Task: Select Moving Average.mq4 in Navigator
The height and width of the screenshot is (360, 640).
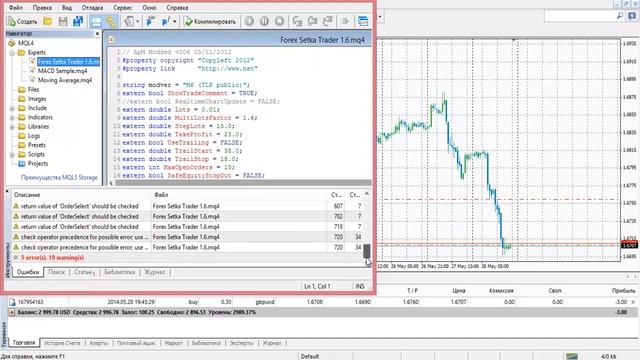Action: coord(65,80)
